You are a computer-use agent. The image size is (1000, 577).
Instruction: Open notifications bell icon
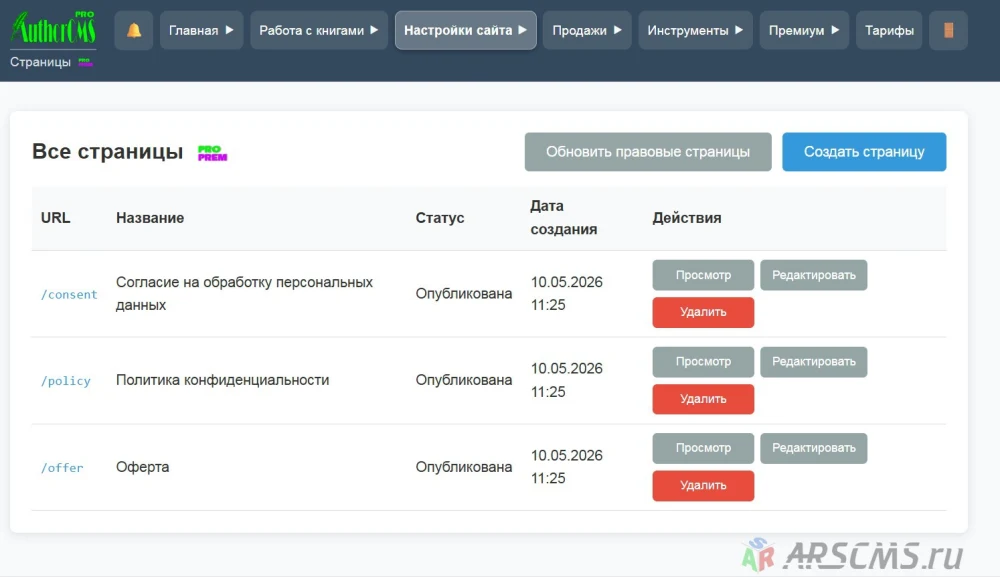click(x=134, y=30)
